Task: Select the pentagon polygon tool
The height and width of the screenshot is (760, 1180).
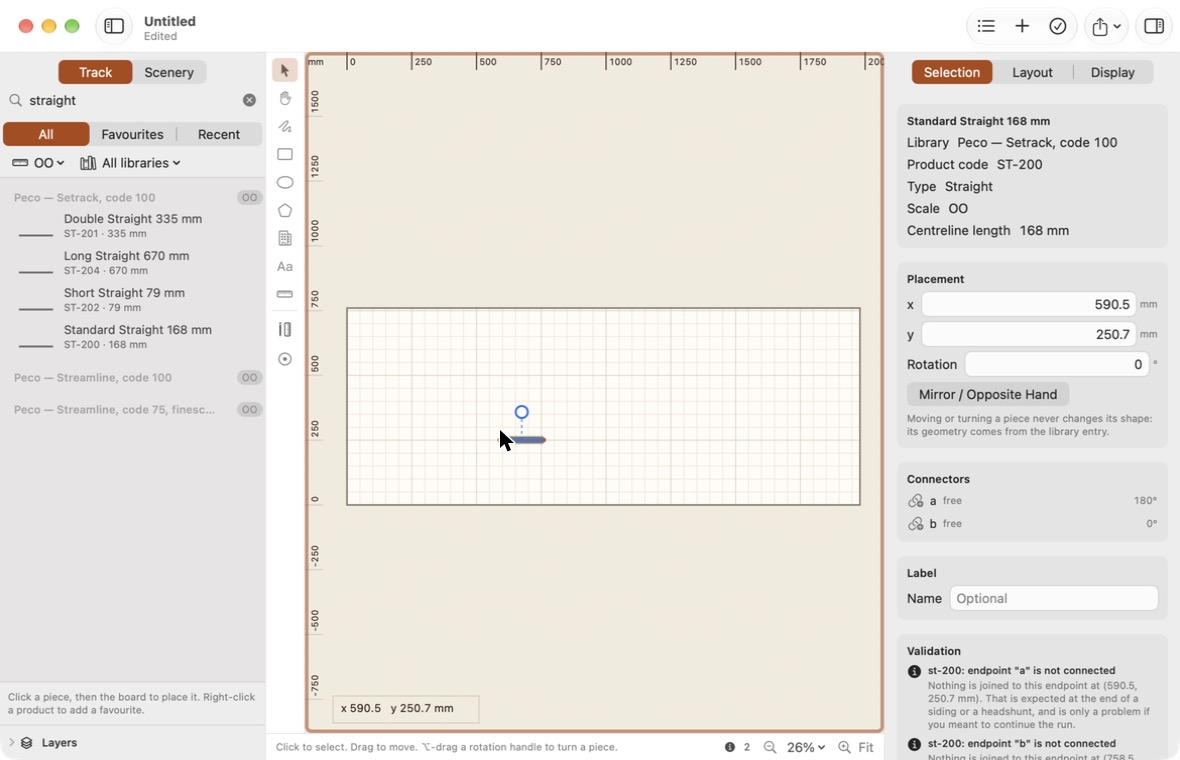Action: coord(284,211)
